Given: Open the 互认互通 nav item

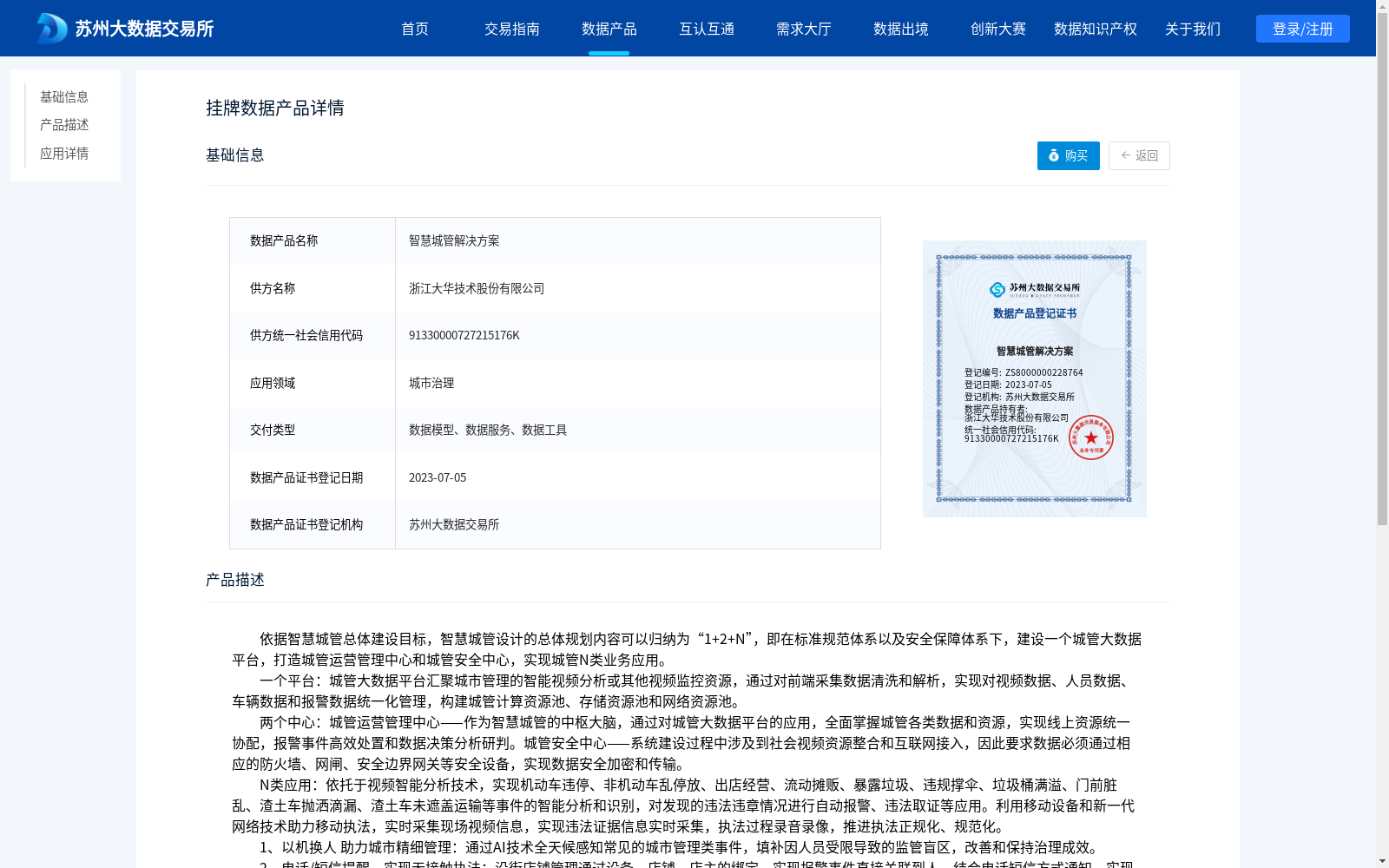Looking at the screenshot, I should click(707, 29).
